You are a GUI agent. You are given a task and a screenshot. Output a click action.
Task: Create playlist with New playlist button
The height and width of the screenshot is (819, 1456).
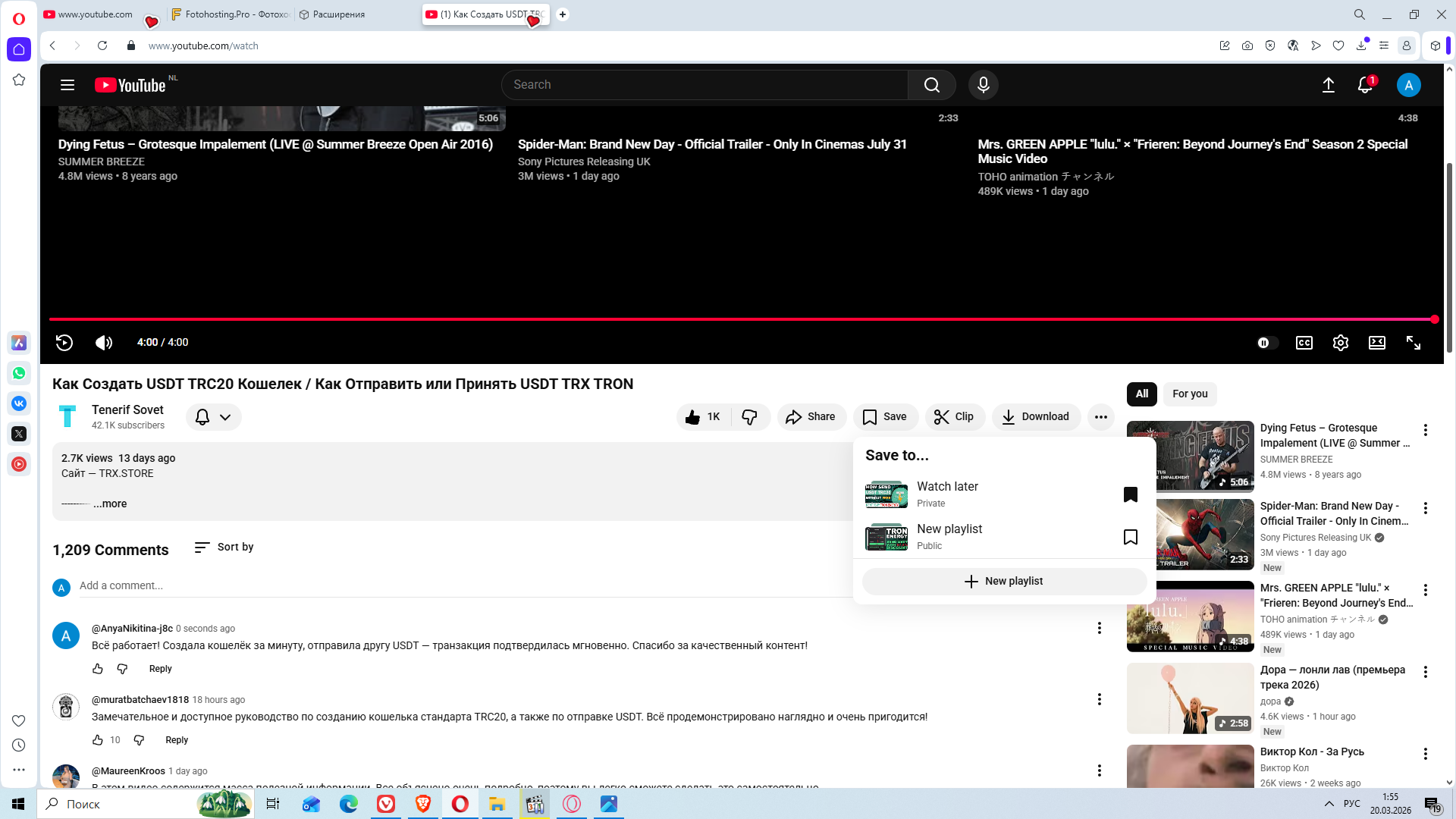pos(1003,581)
